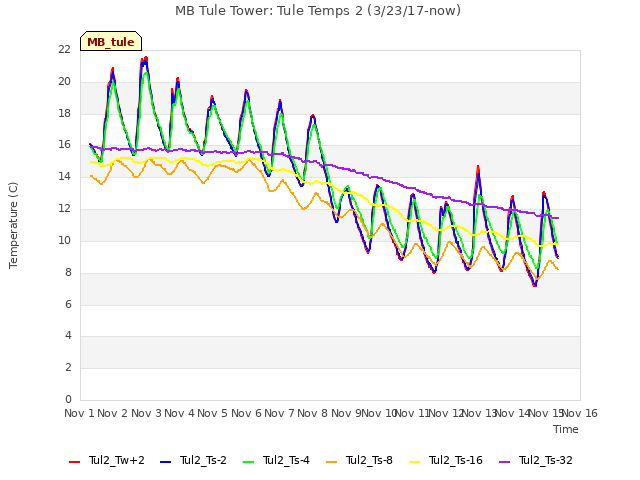Click the orange Tul2_Ts-8 legend swatch
Viewport: 640px width, 480px height.
(331, 462)
